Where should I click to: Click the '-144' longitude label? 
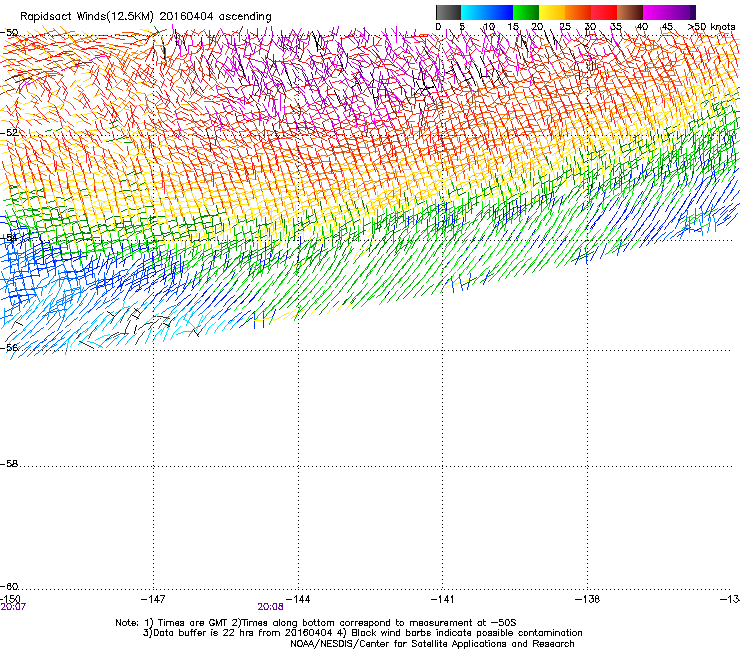(298, 599)
